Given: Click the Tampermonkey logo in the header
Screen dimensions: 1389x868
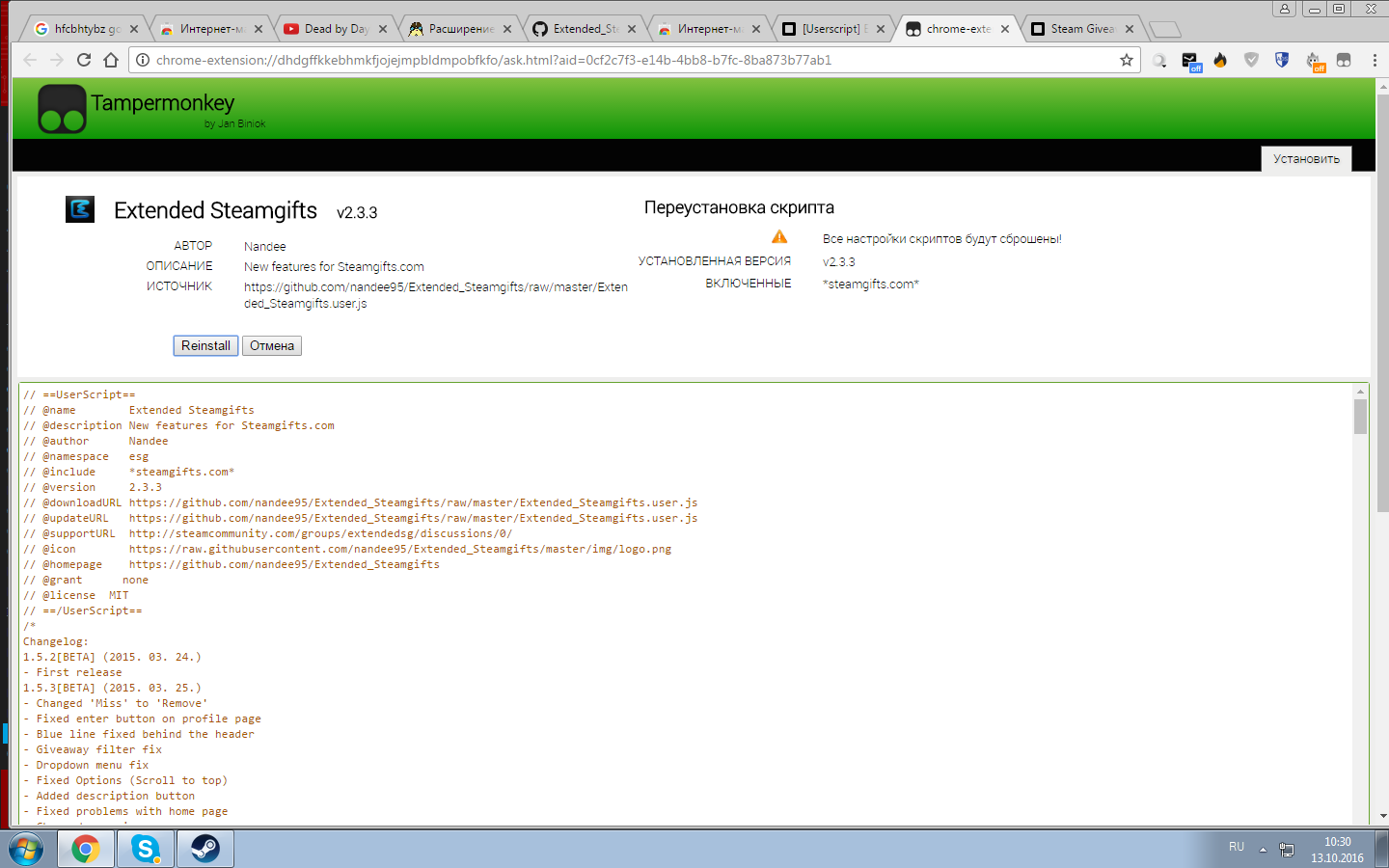Looking at the screenshot, I should [62, 109].
